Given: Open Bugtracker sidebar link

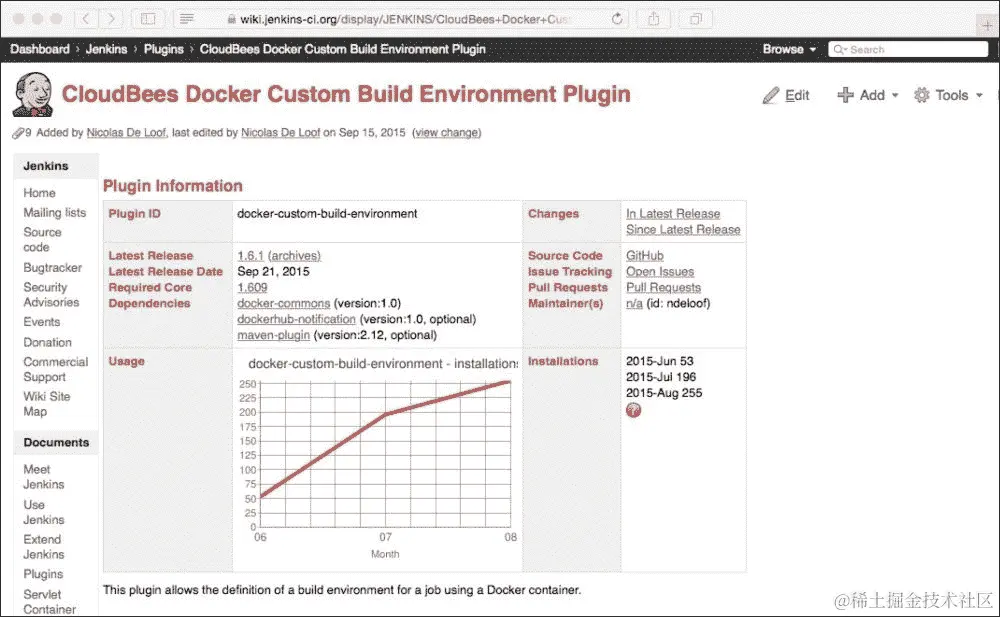Looking at the screenshot, I should 52,267.
